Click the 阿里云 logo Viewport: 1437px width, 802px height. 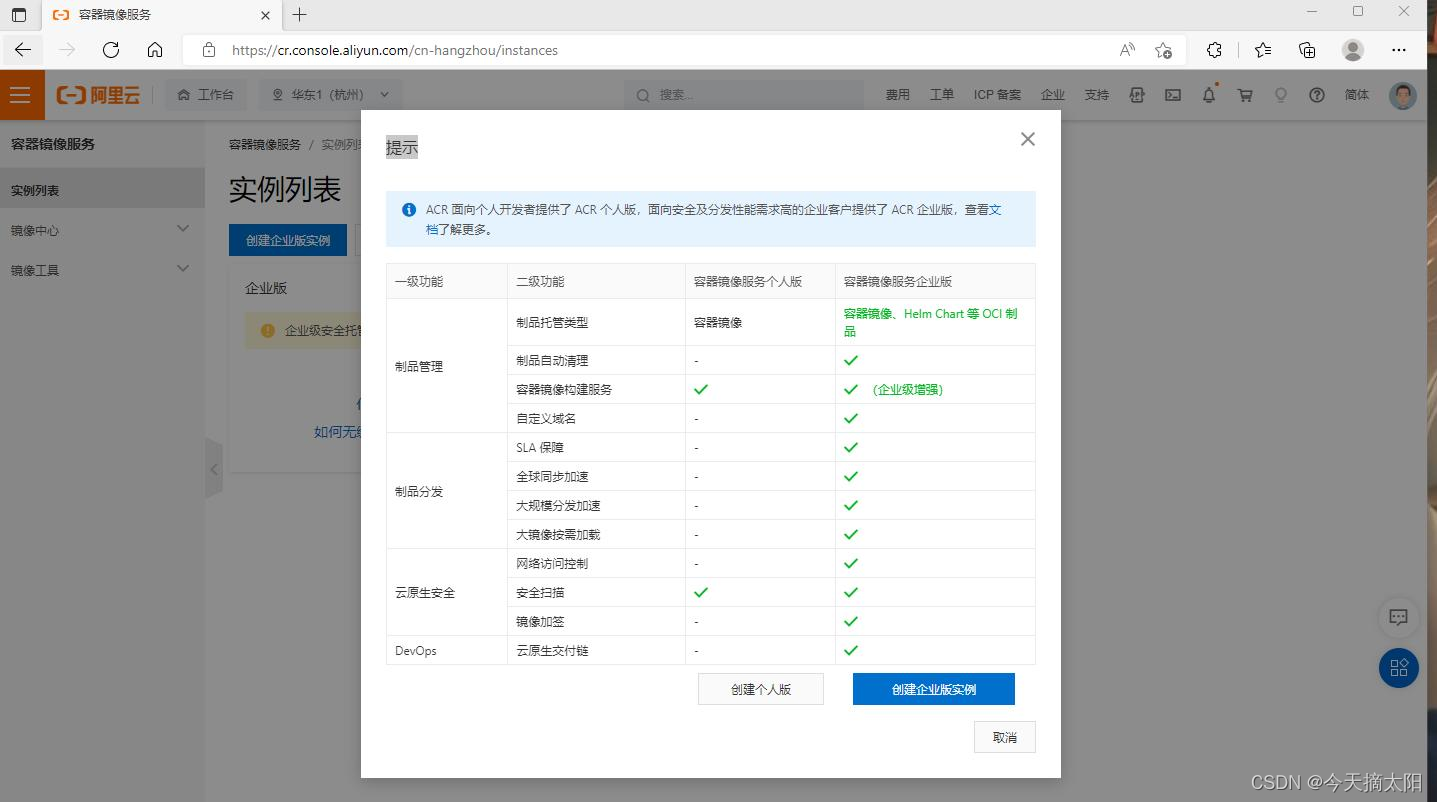[97, 95]
